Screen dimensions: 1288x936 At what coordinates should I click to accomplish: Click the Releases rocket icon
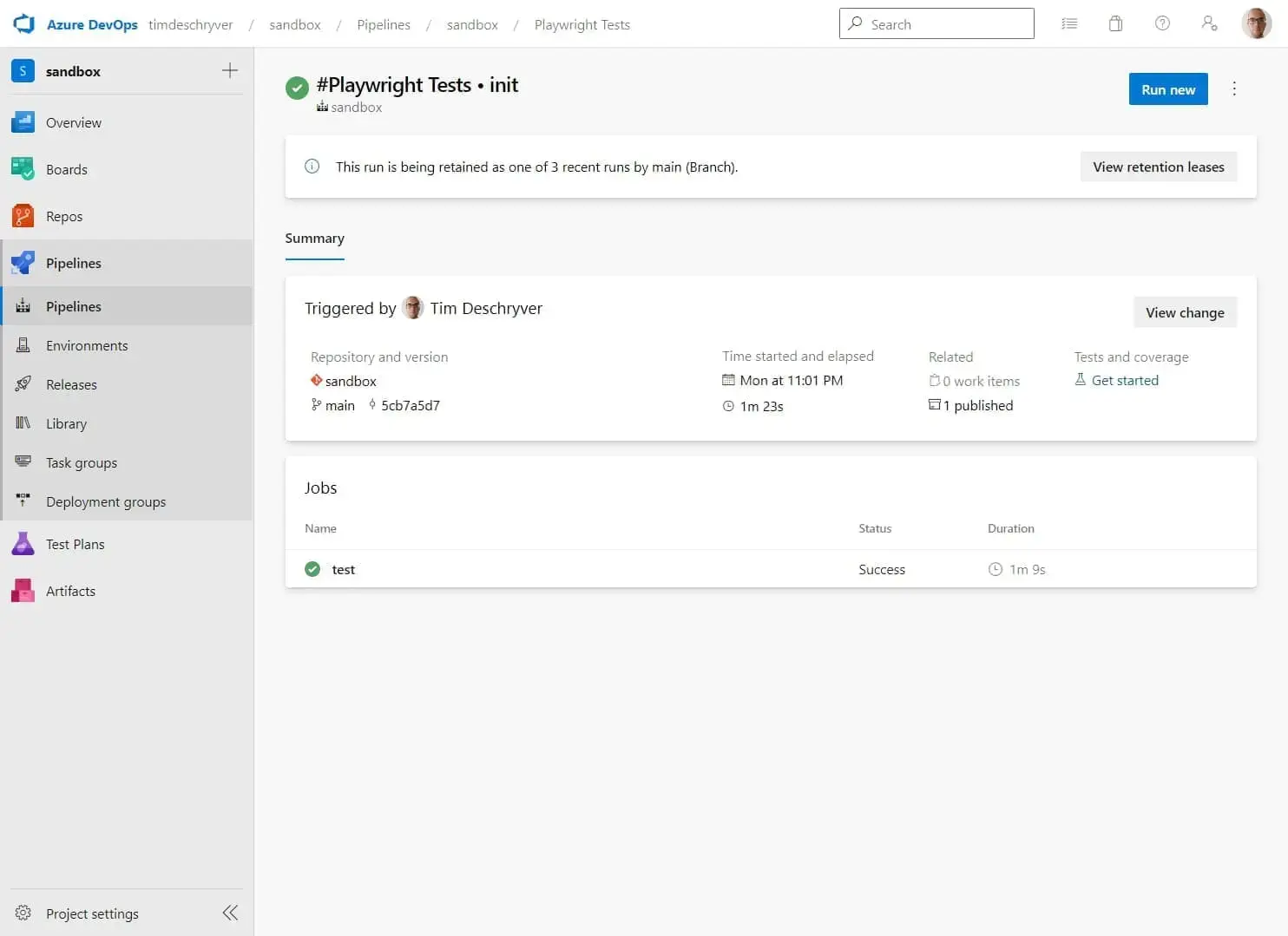[23, 384]
